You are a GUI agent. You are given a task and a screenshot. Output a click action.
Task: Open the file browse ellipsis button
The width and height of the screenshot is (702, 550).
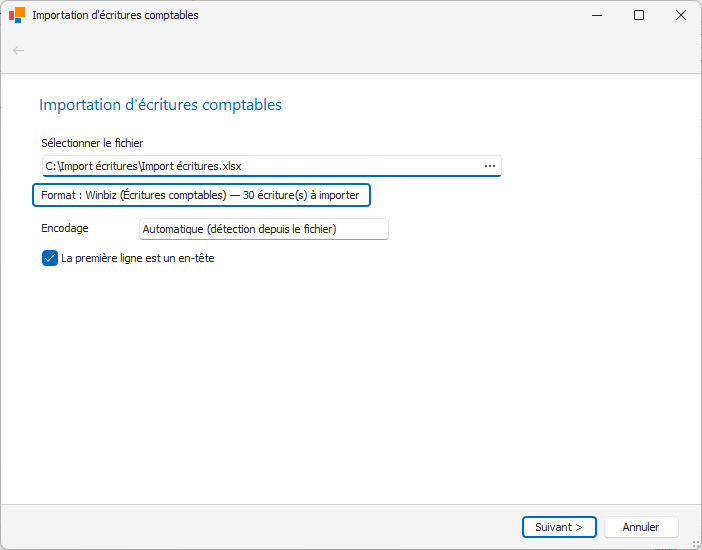490,166
